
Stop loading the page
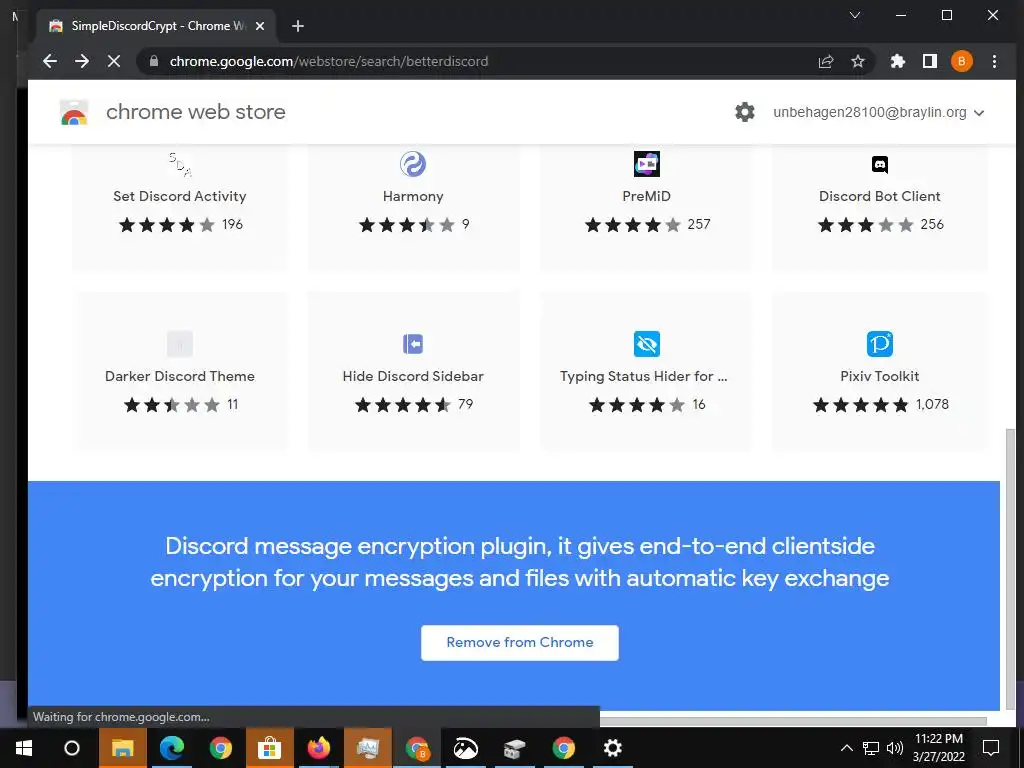[114, 61]
